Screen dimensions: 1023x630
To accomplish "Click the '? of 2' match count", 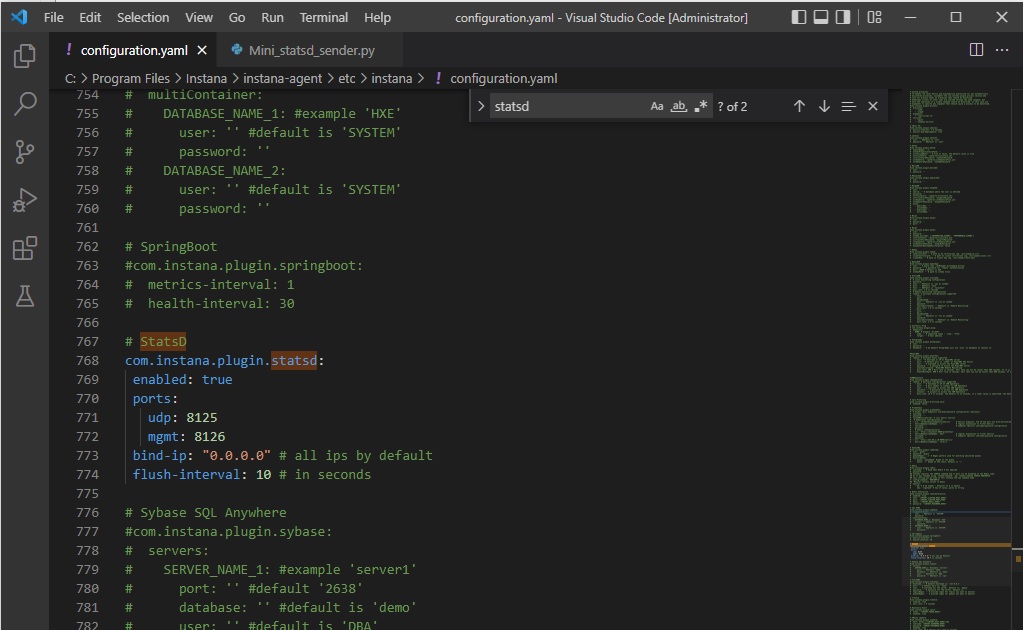I will [x=732, y=106].
